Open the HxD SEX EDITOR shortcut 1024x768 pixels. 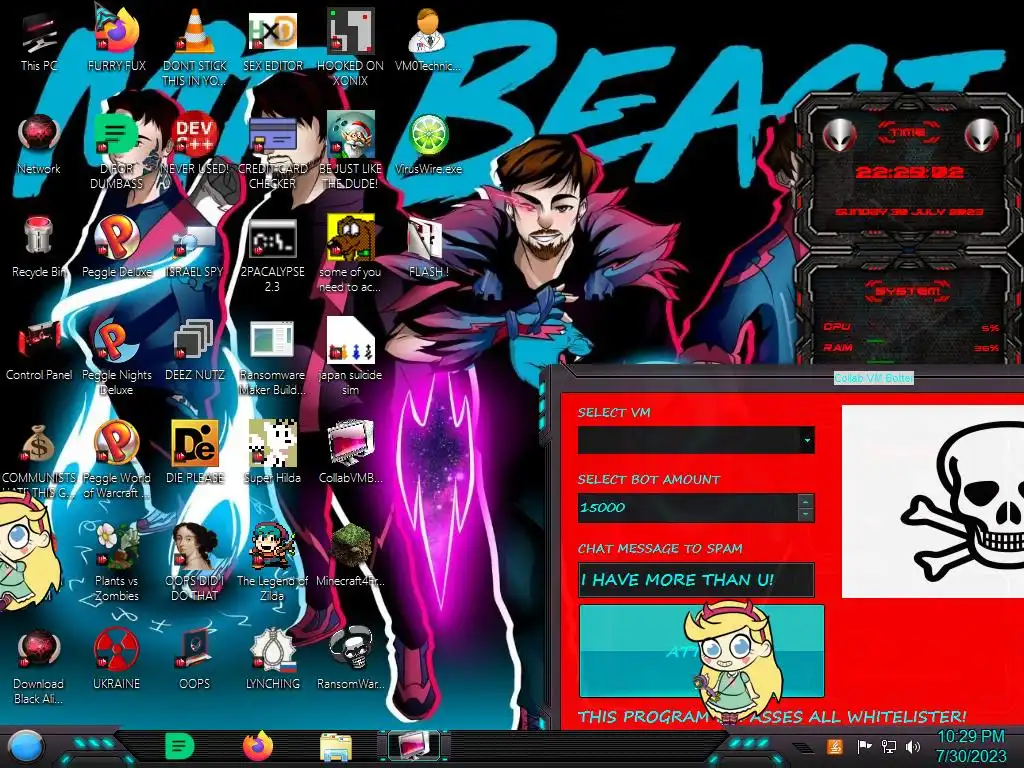pyautogui.click(x=272, y=40)
